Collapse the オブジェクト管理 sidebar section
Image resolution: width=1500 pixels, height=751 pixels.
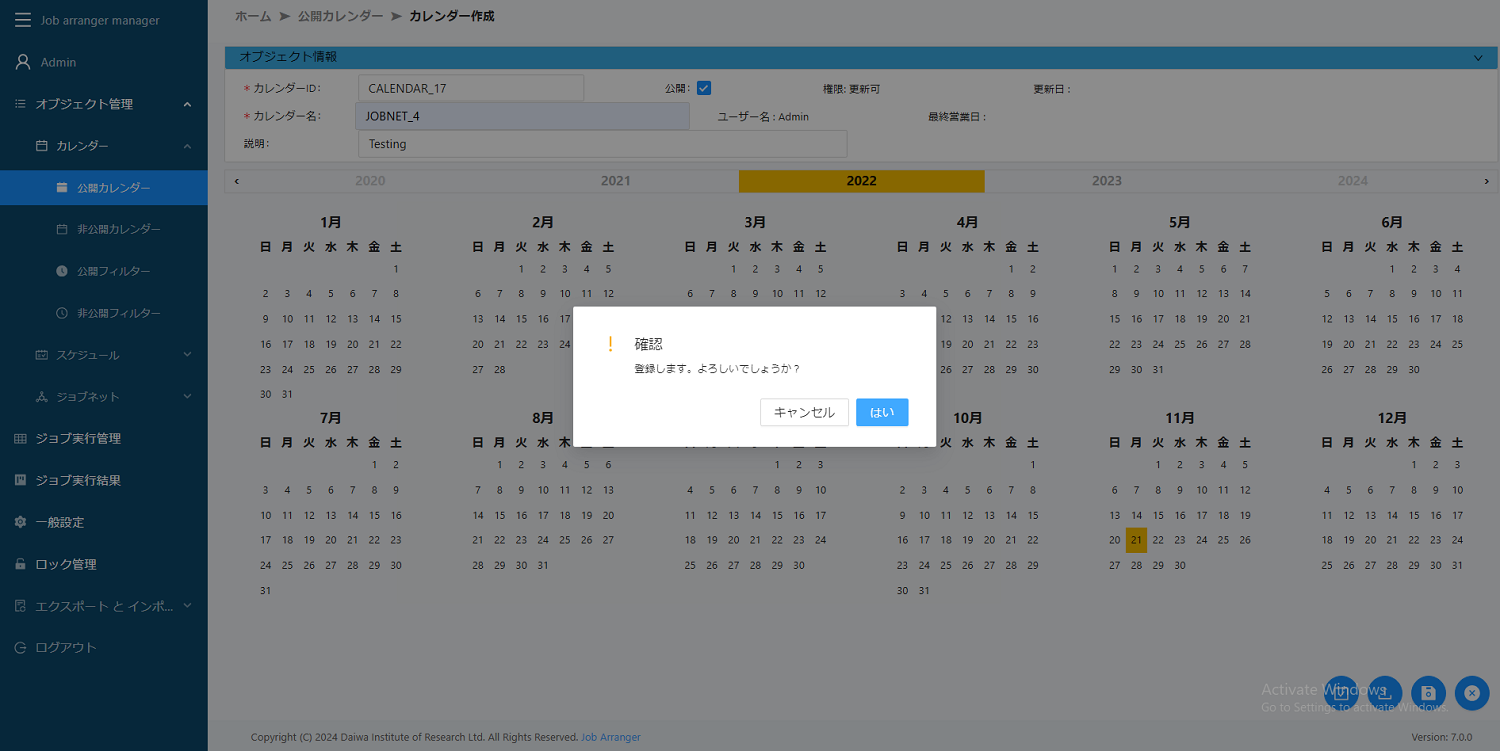point(187,104)
